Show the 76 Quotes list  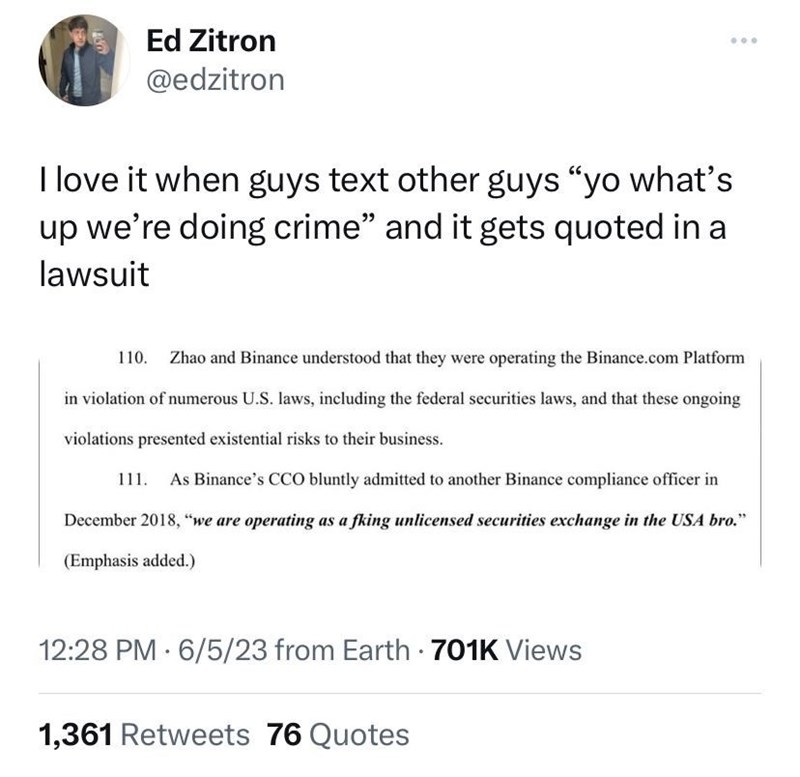[x=338, y=735]
